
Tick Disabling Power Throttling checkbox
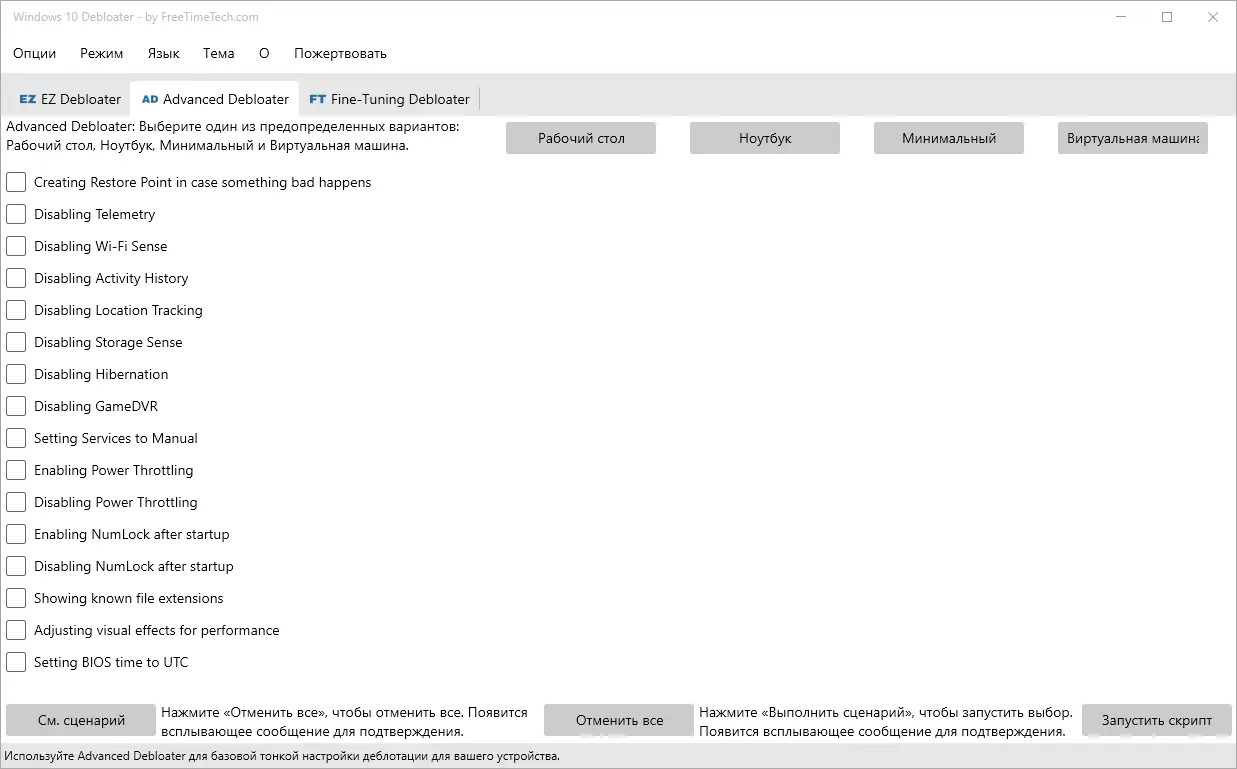[x=16, y=502]
